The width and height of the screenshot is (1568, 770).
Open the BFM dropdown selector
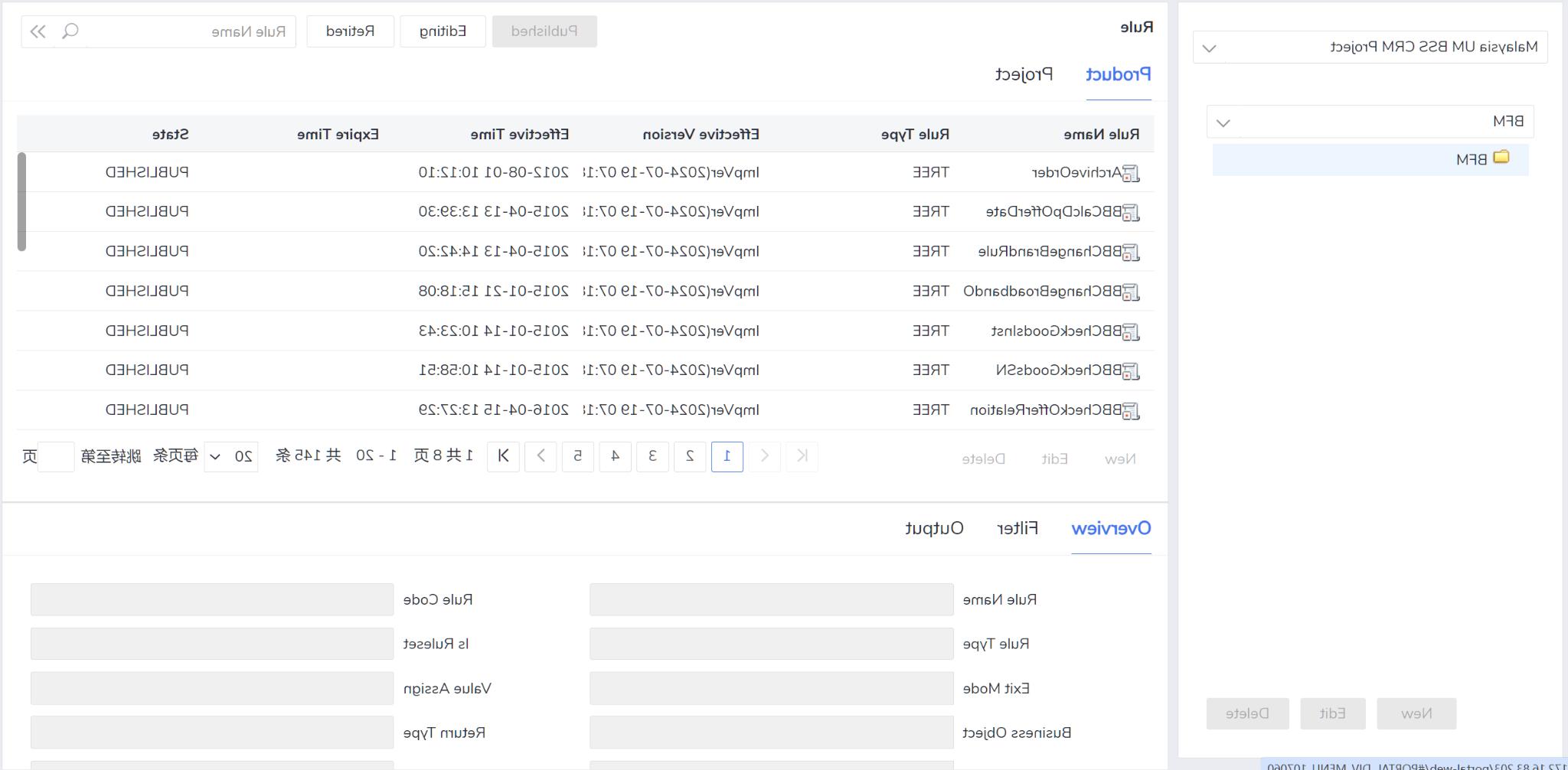coord(1370,122)
